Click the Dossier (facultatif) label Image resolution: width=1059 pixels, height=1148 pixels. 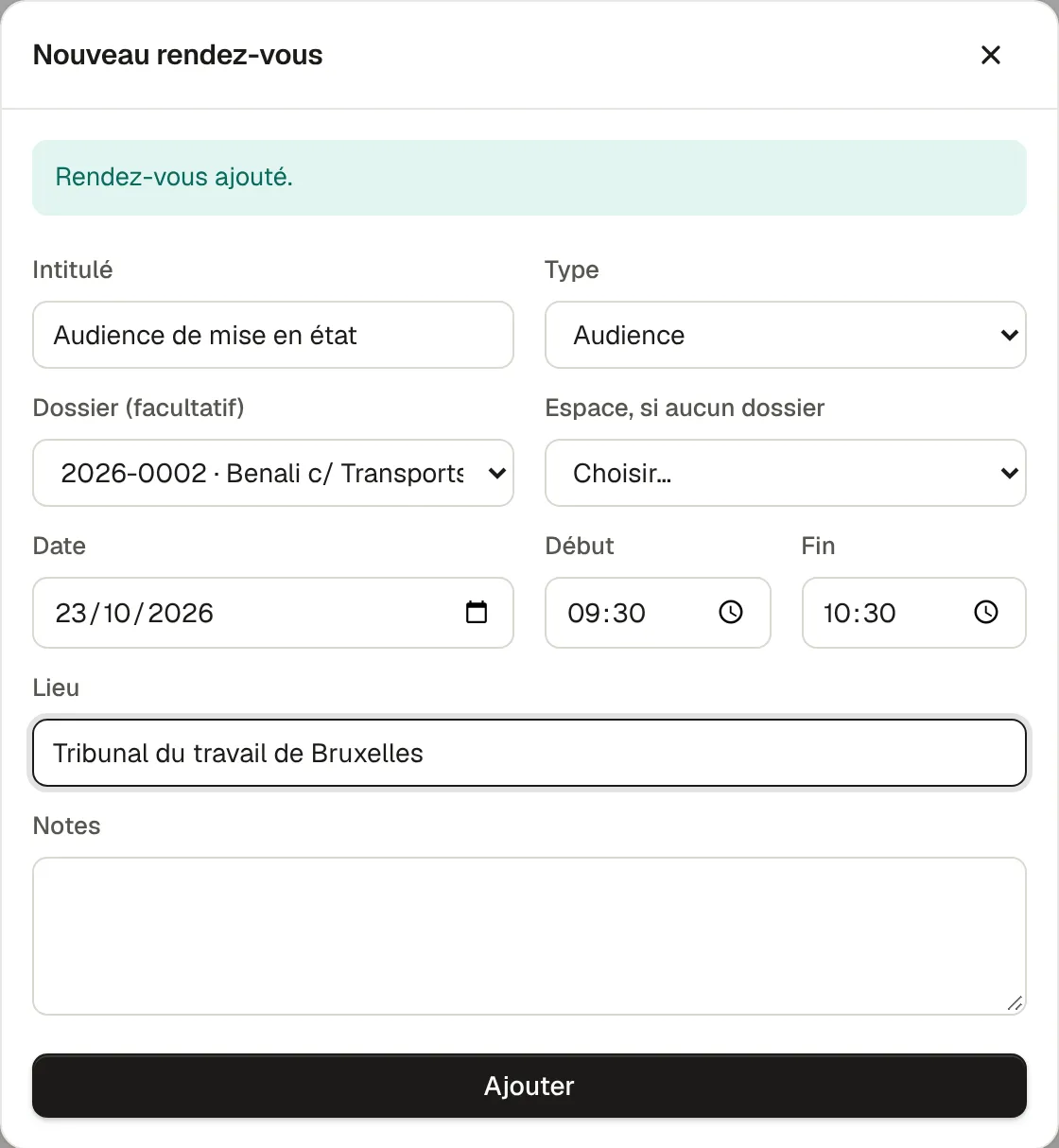(139, 408)
